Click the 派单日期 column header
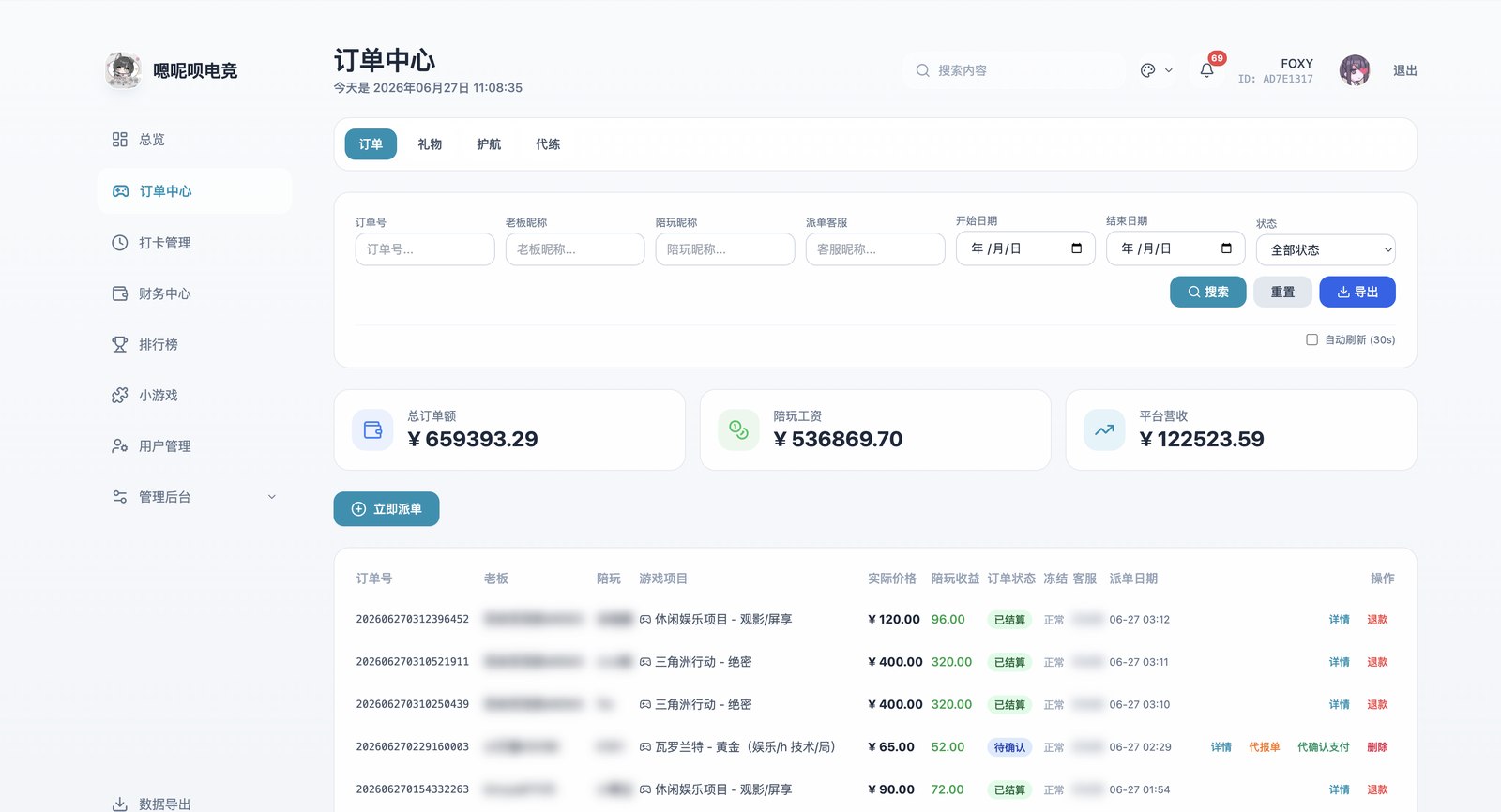 [x=1133, y=579]
